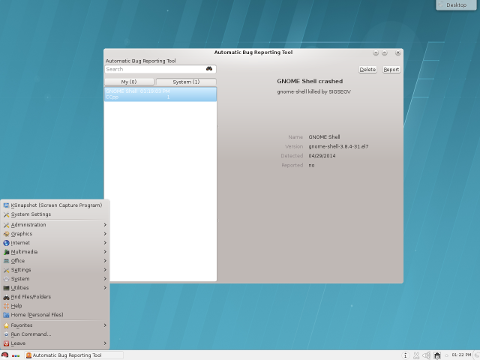Open the info notification tray icon

click(x=405, y=355)
